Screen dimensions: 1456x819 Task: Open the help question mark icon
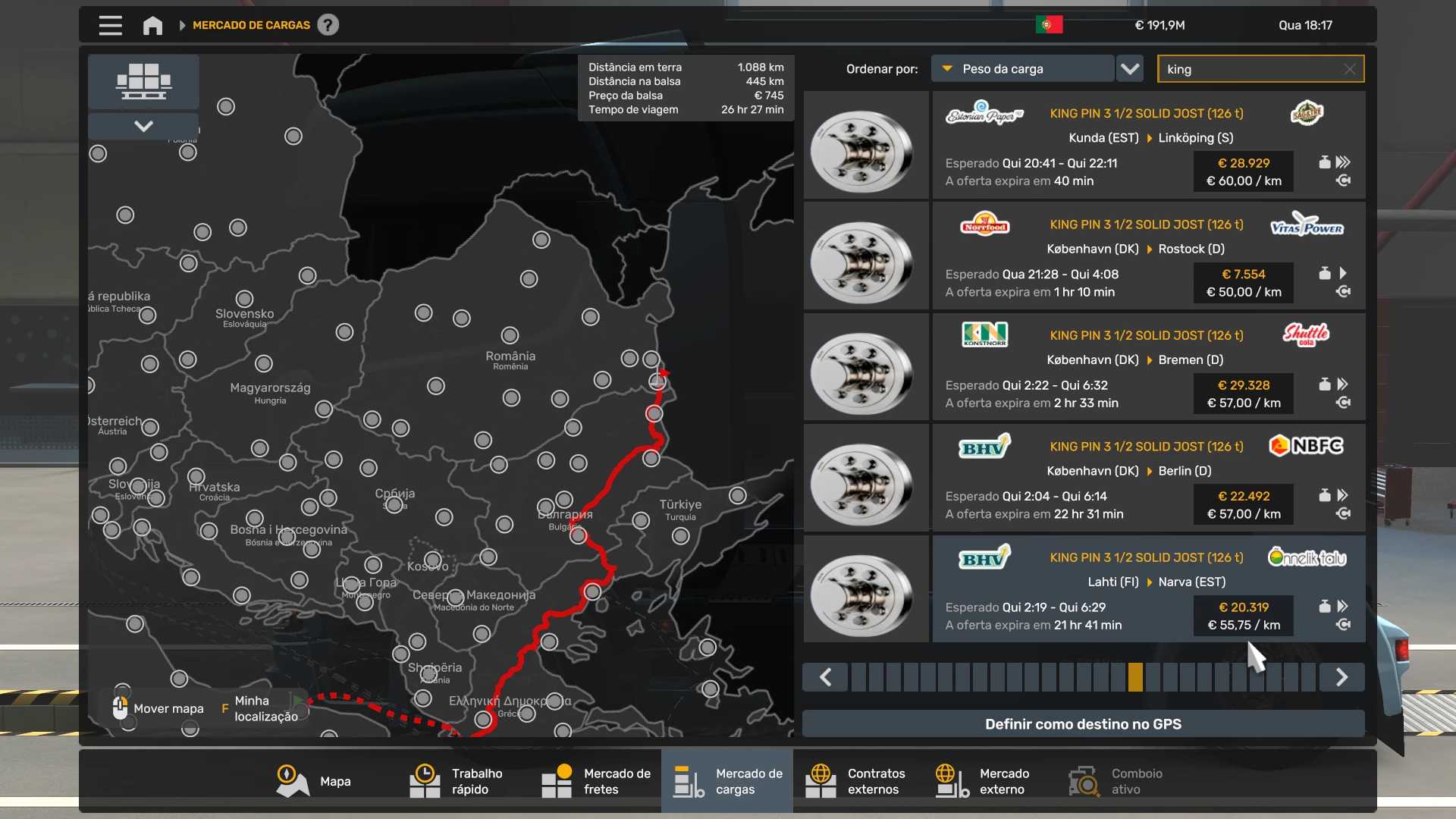click(328, 25)
